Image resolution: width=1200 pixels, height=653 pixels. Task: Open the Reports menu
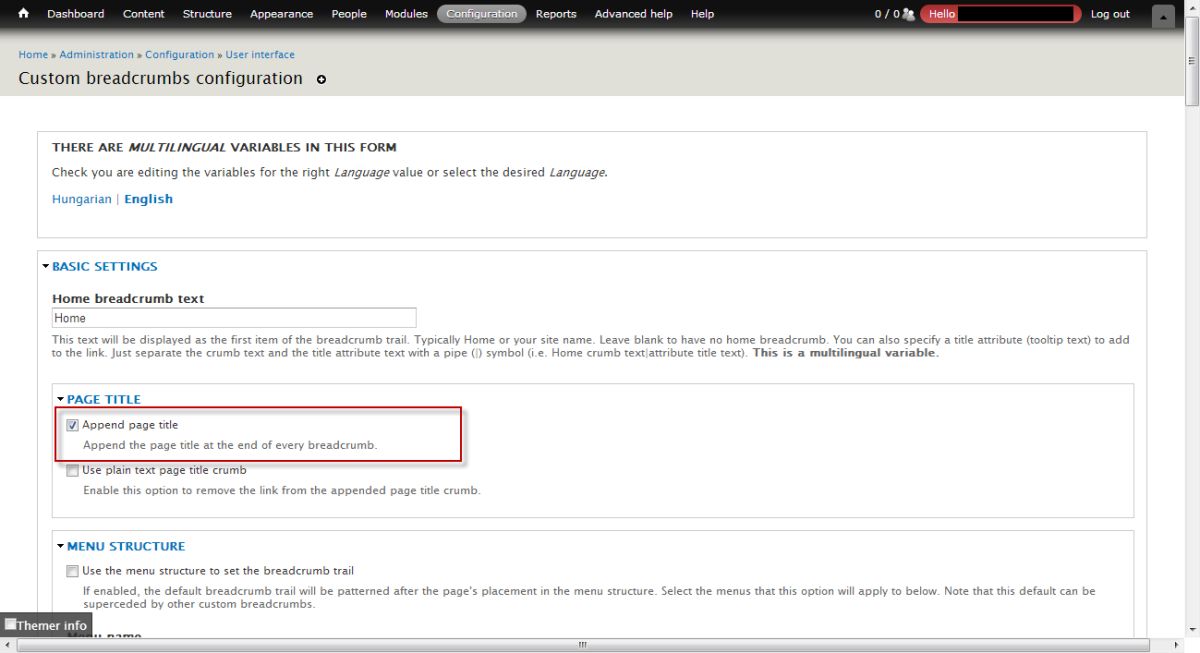click(x=556, y=14)
